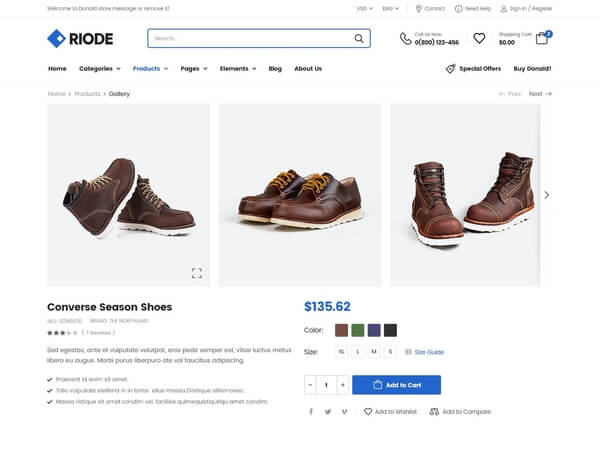Open the wishlist heart icon in header
The image size is (600, 450).
pyautogui.click(x=479, y=38)
